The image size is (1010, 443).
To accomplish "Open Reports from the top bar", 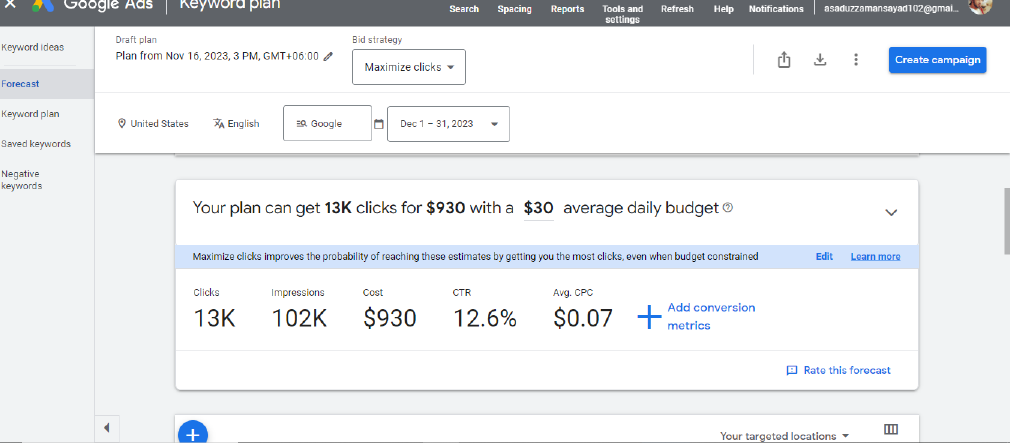I will (x=567, y=9).
